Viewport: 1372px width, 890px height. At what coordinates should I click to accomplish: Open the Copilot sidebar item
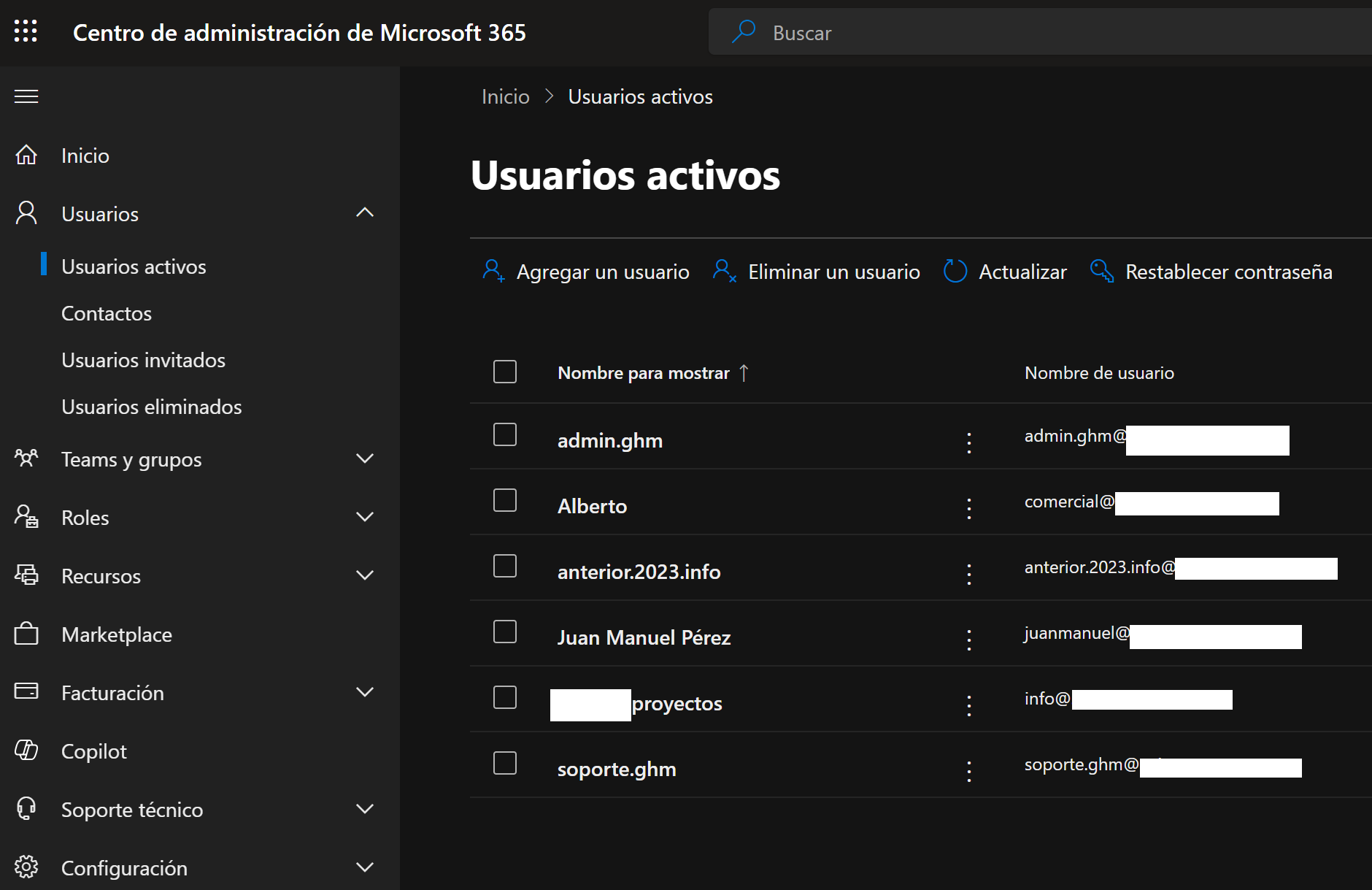93,751
